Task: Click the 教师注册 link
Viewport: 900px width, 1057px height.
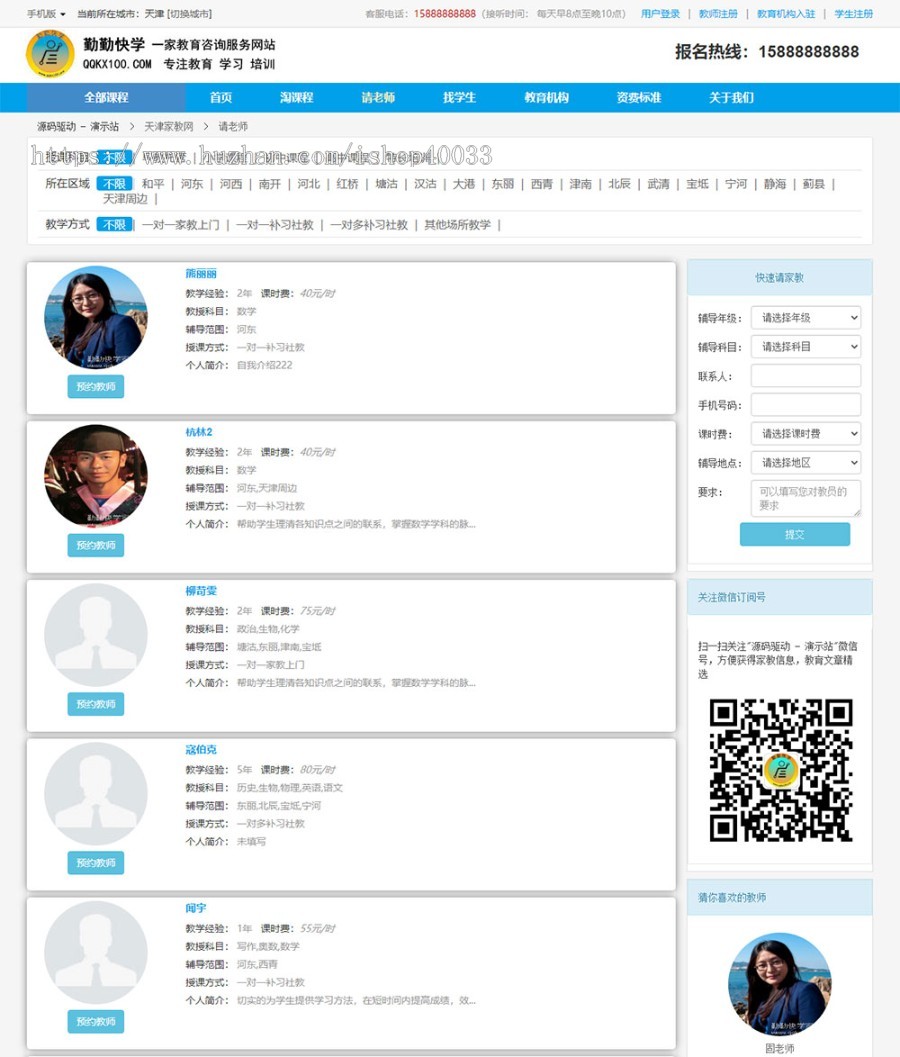Action: pyautogui.click(x=718, y=13)
